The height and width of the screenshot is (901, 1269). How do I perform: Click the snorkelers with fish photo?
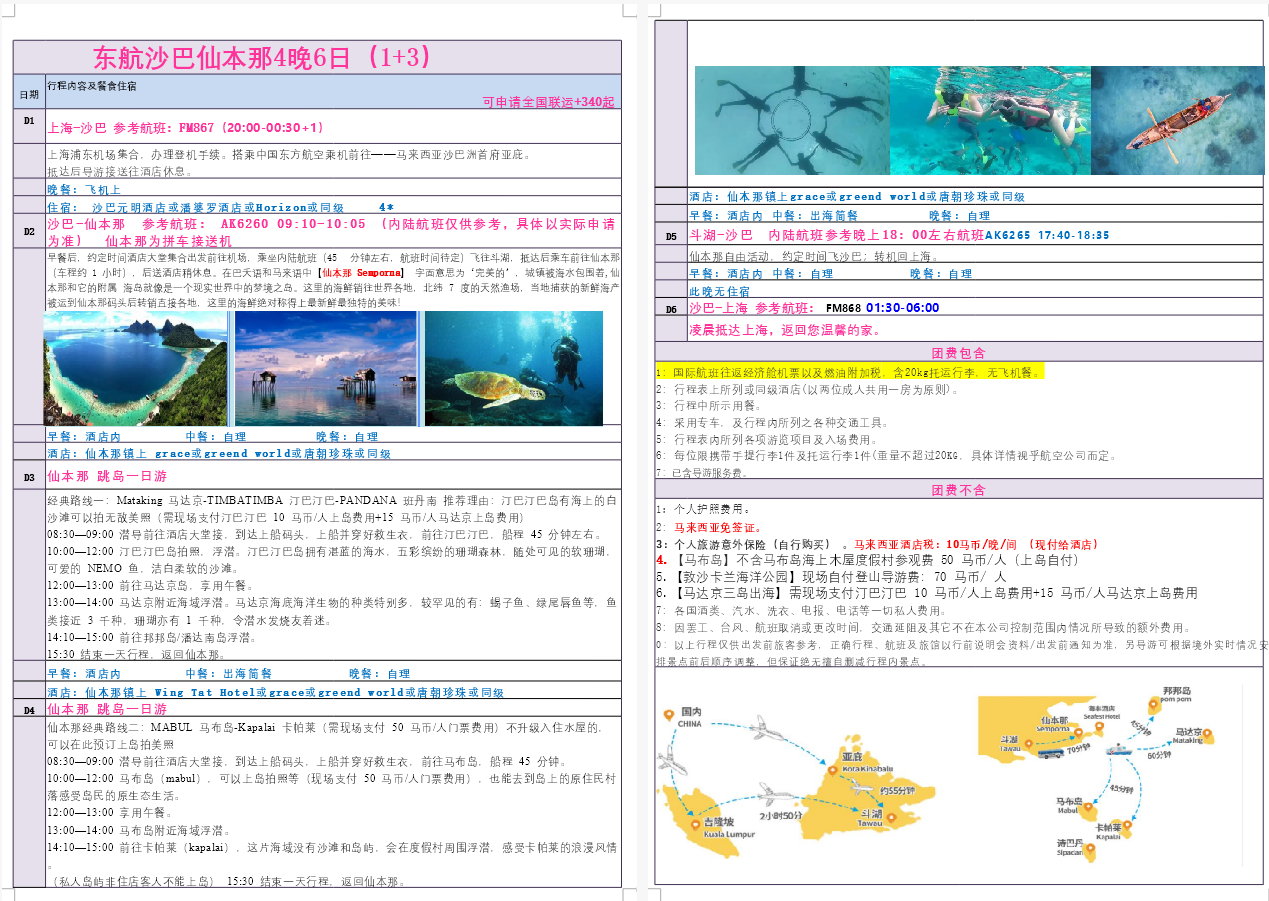tap(990, 120)
